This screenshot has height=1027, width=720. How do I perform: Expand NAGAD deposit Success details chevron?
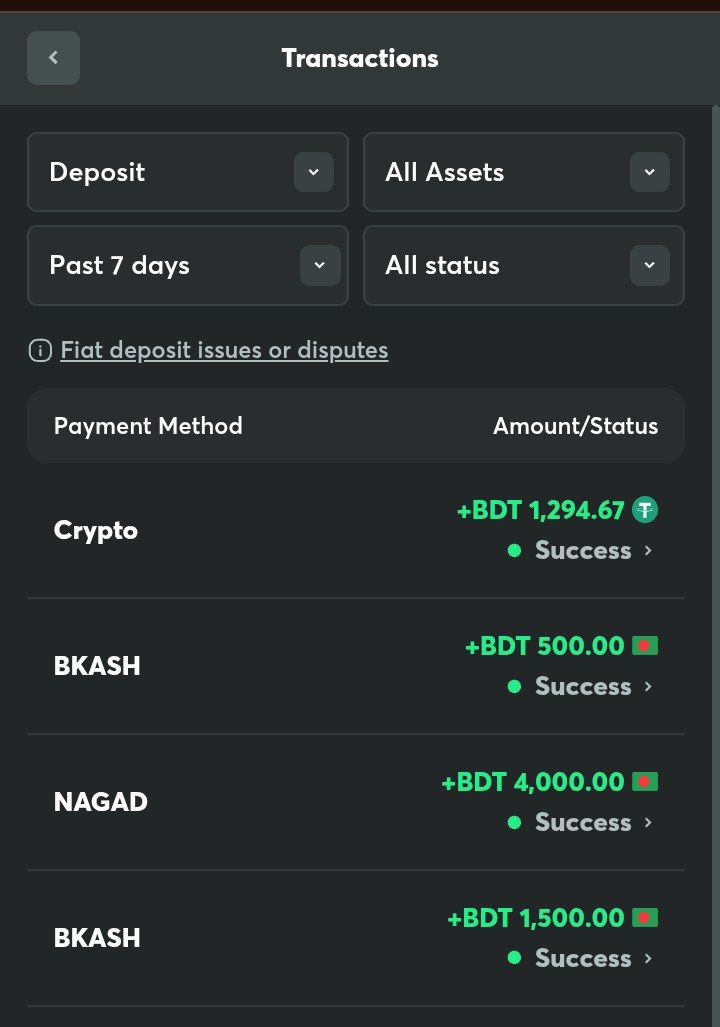(649, 823)
